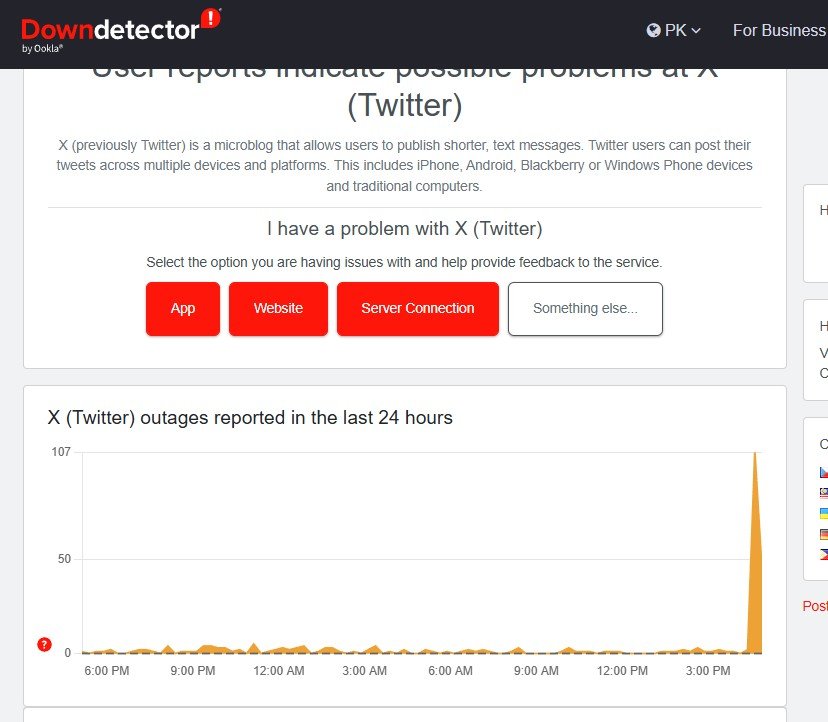828x722 pixels.
Task: Click the X (Twitter) description paragraph
Action: [404, 166]
